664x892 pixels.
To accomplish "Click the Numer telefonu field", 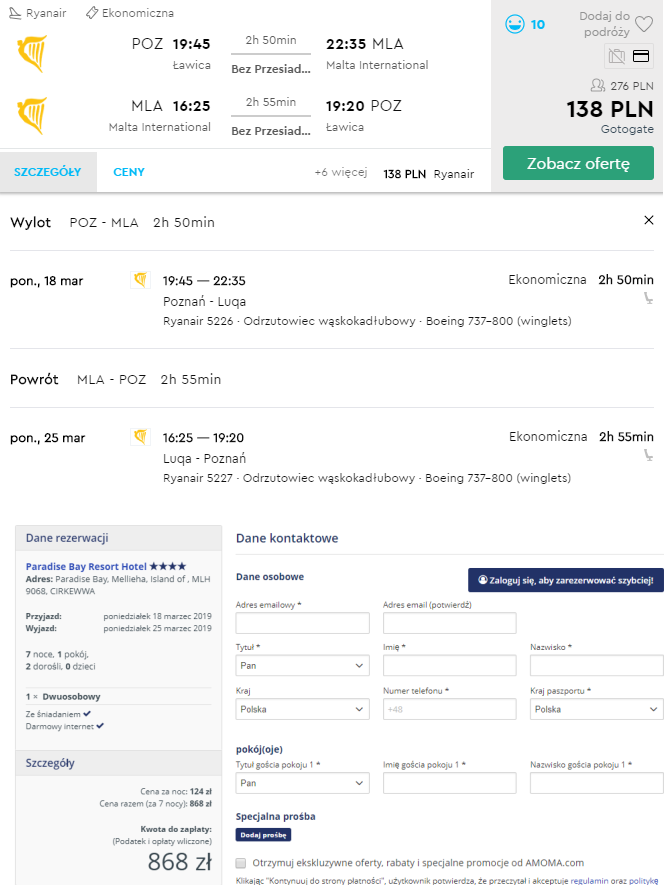I will click(449, 709).
